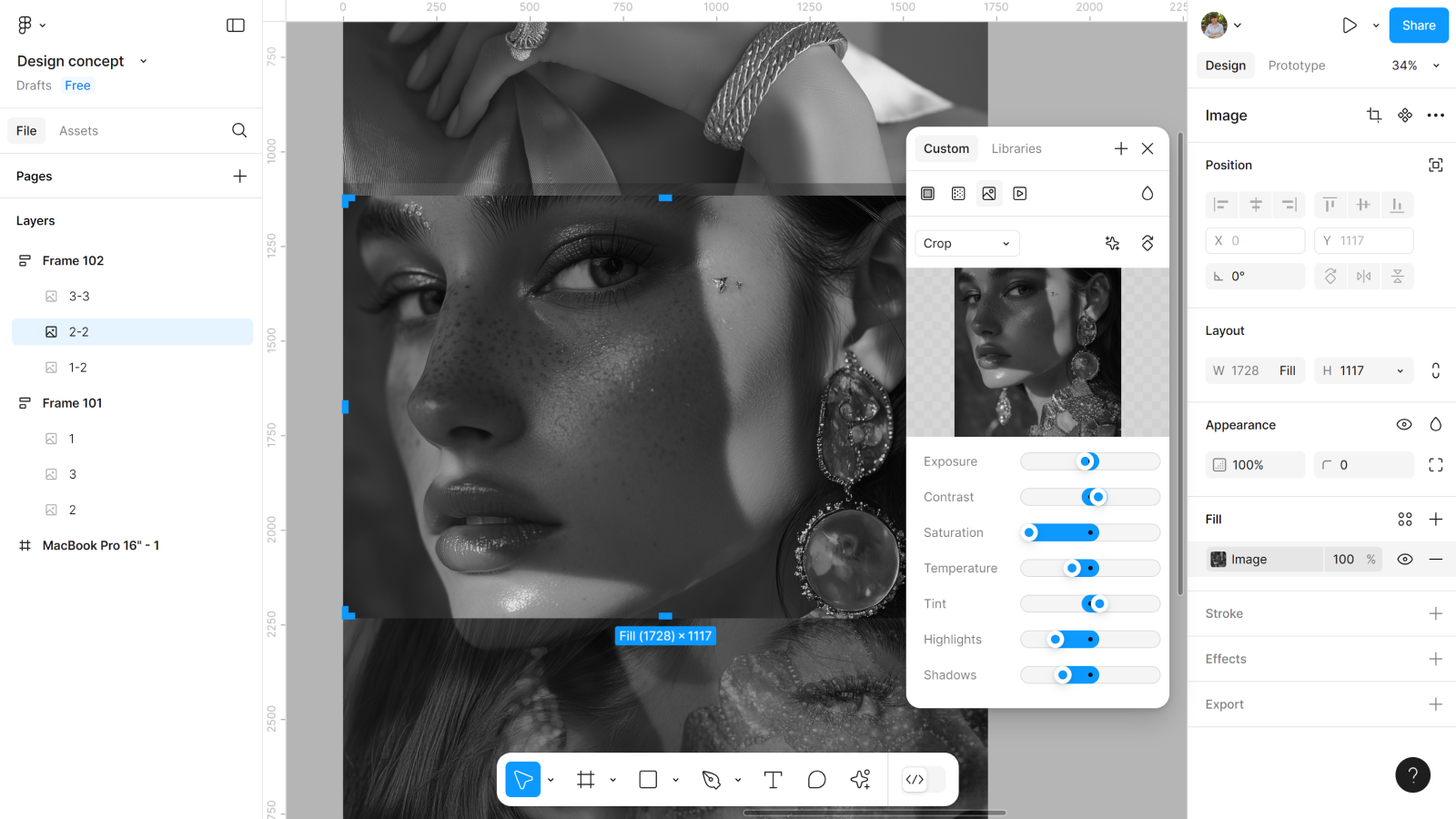Toggle Dev Mode switch in bottom toolbar
The height and width of the screenshot is (819, 1456).
[924, 780]
